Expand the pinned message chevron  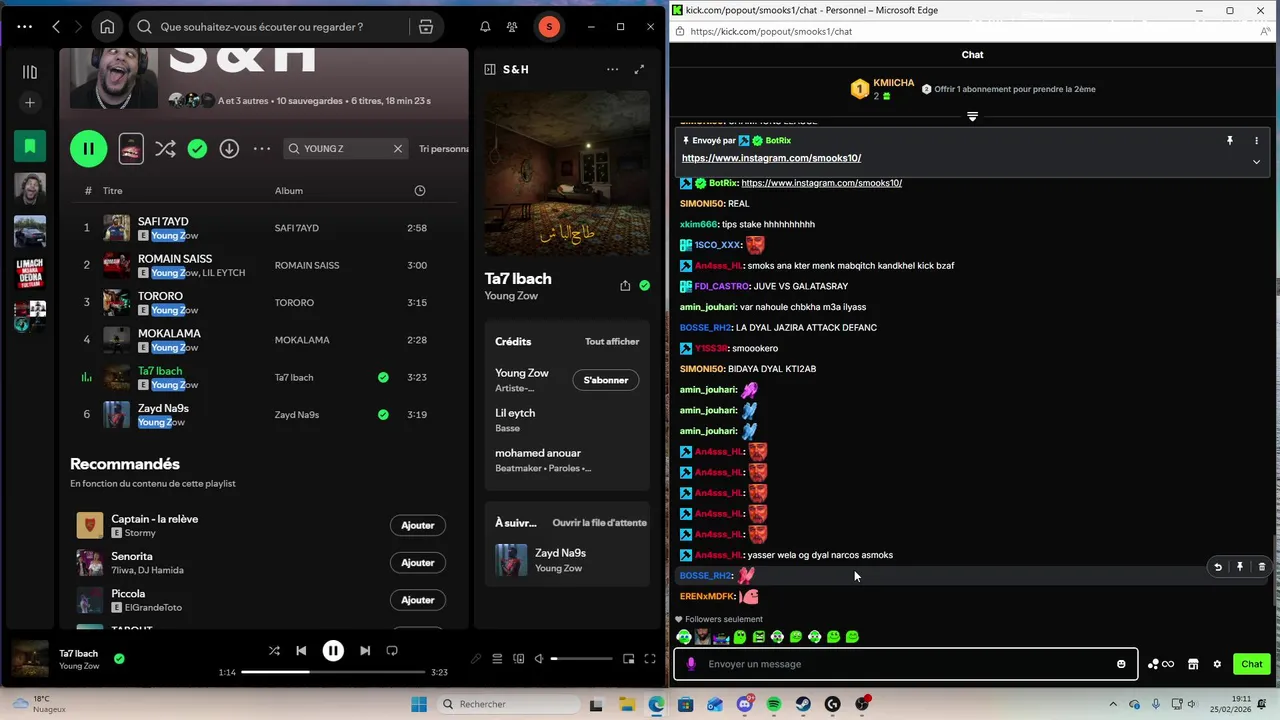coord(1257,162)
